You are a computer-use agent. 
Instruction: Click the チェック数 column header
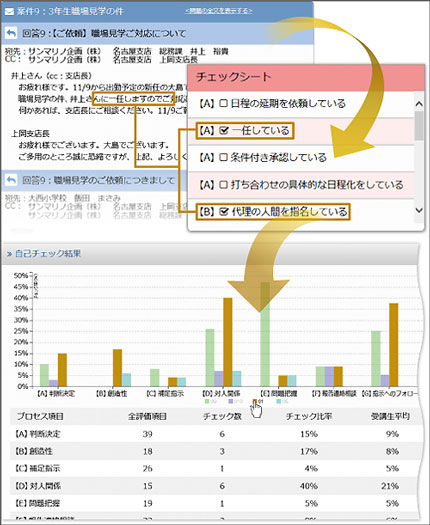tap(222, 416)
